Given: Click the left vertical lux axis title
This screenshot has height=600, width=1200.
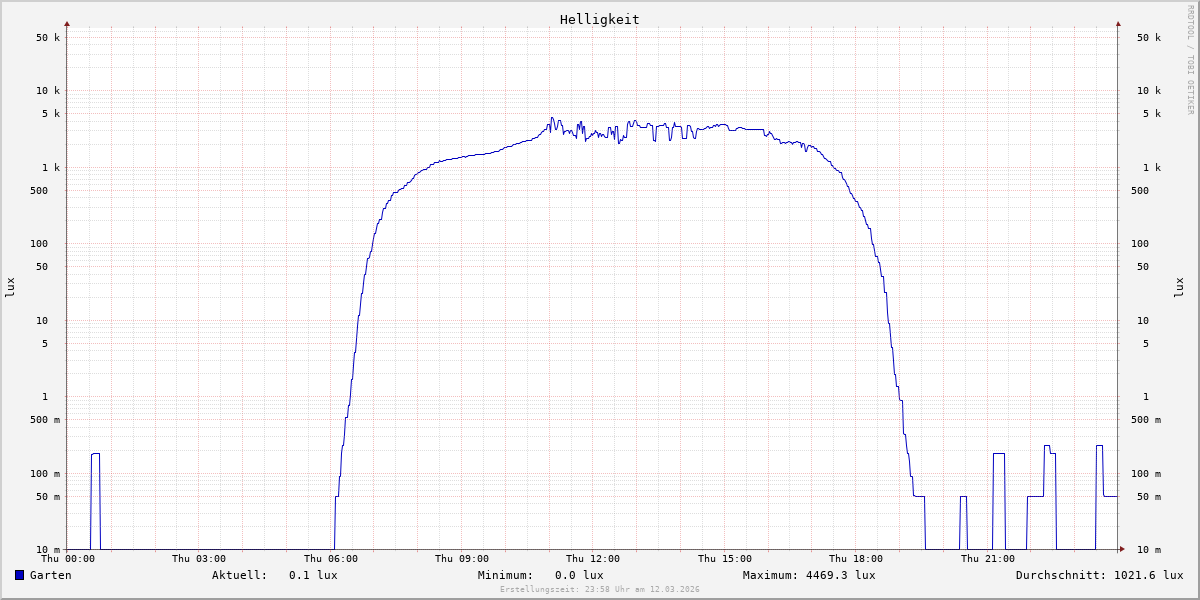Looking at the screenshot, I should click(10, 287).
